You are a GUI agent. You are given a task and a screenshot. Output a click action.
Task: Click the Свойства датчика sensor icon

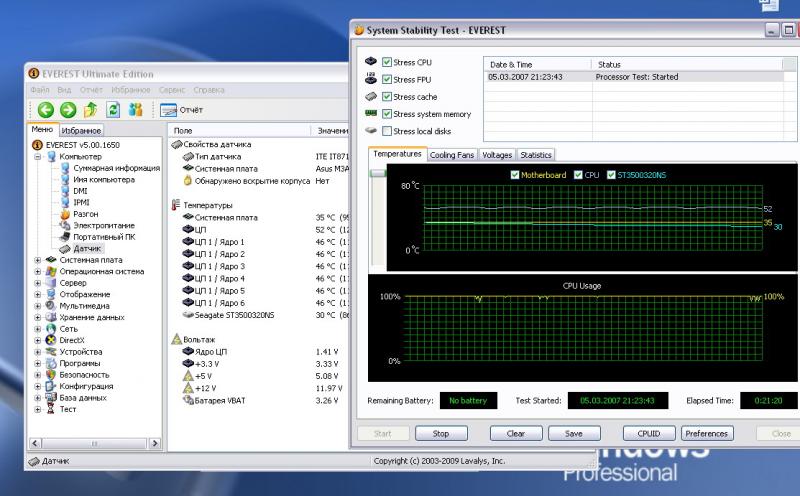177,144
